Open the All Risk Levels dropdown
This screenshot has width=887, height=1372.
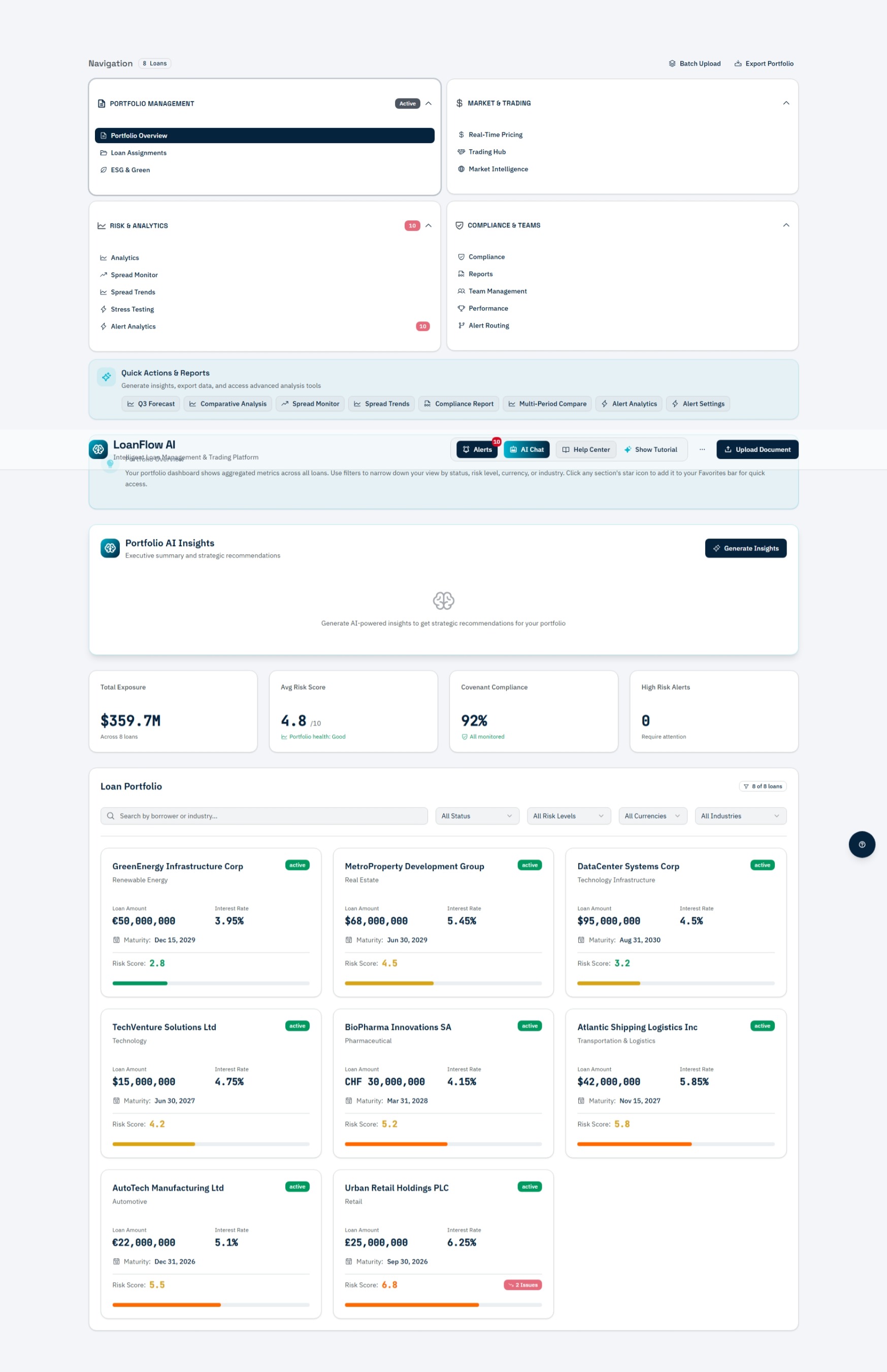569,816
